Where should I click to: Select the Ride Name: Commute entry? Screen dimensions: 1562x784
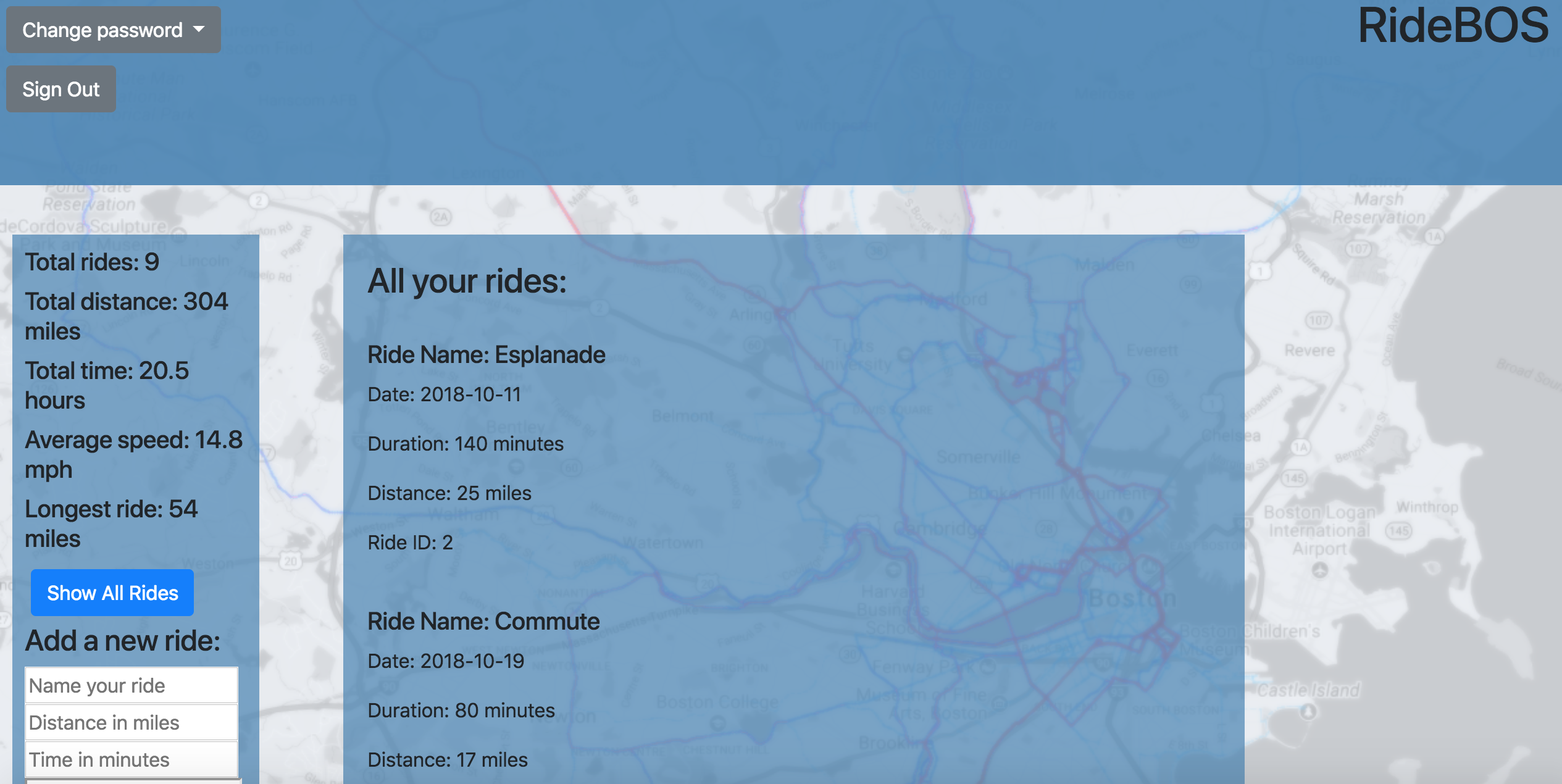483,622
